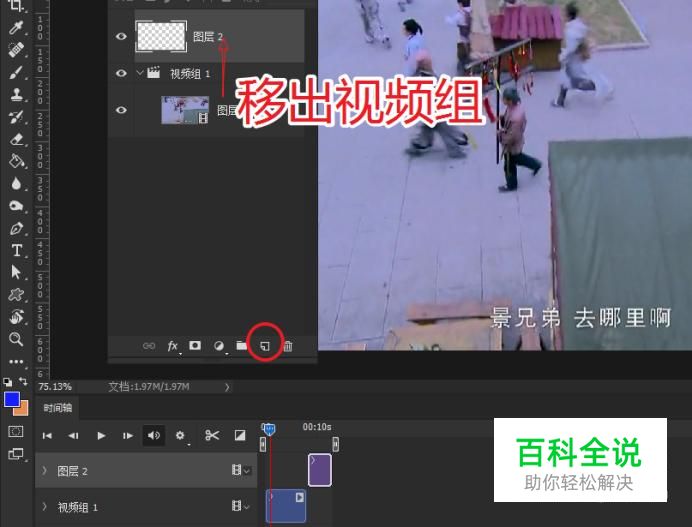Image resolution: width=692 pixels, height=527 pixels.
Task: Select the 图层 2 layer name
Action: coord(207,37)
